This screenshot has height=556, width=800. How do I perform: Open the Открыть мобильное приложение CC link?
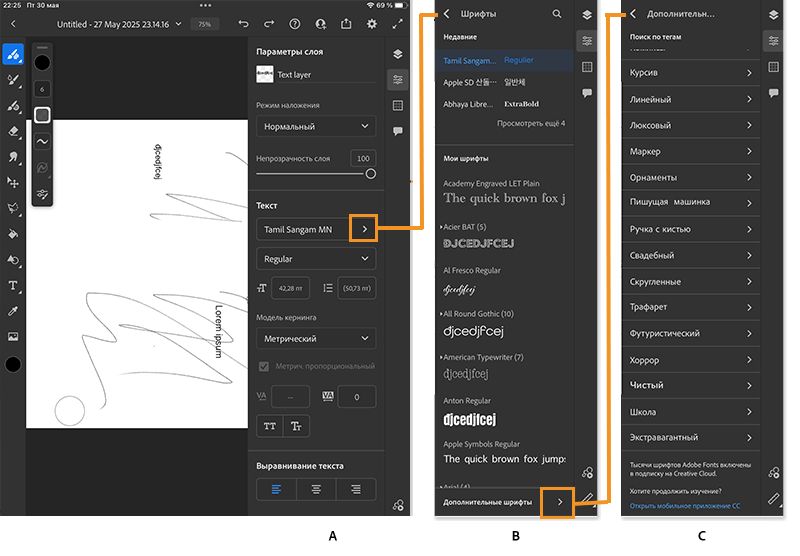685,506
